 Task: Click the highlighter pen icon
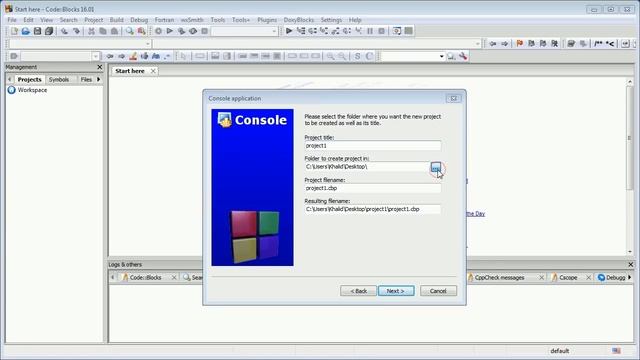coord(133,56)
